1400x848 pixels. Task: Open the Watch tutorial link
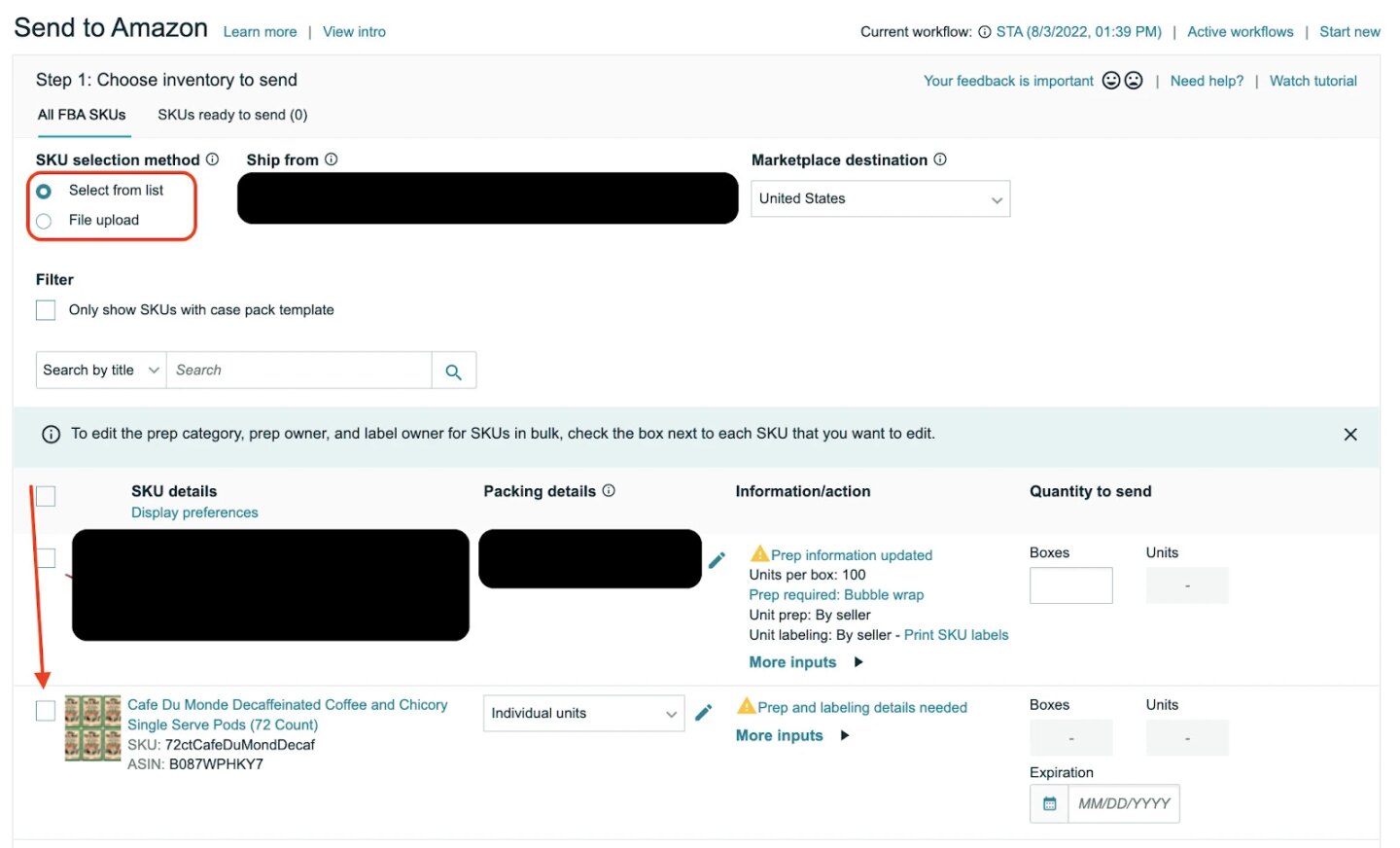[x=1312, y=81]
